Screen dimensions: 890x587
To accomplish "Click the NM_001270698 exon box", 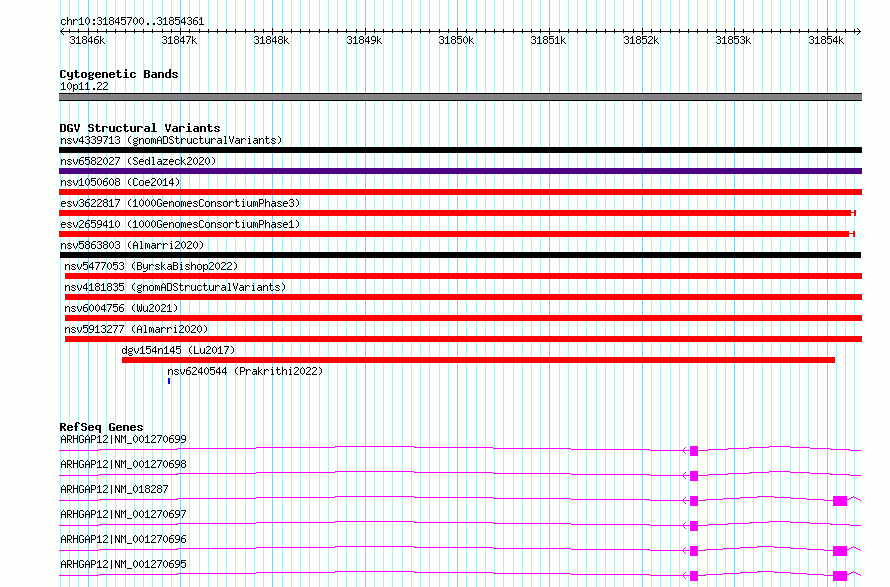I will coord(694,476).
